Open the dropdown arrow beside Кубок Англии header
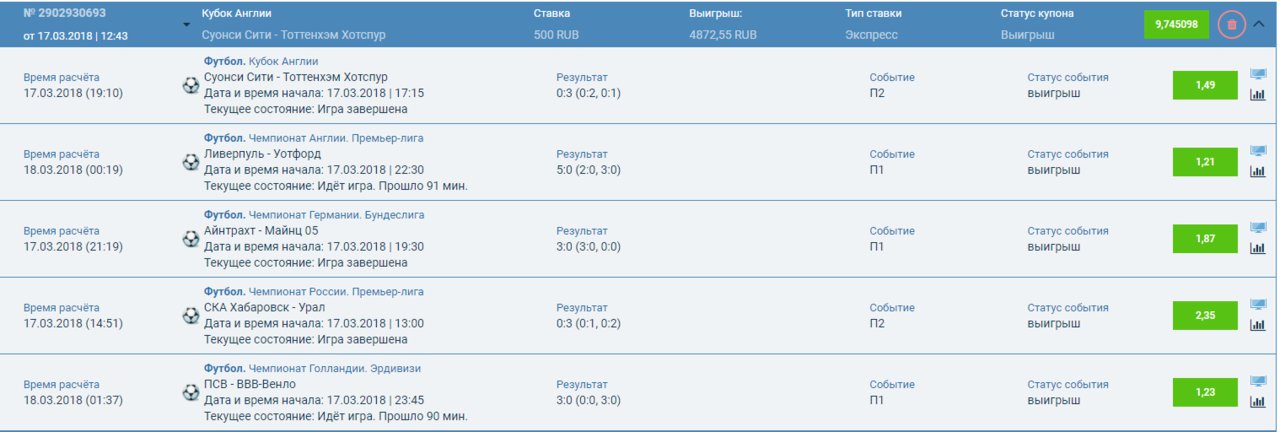1280x432 pixels. 187,25
